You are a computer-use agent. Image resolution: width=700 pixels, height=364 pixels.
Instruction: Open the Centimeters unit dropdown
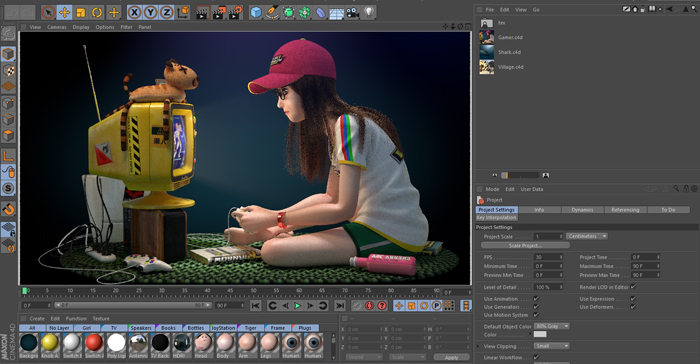coord(587,236)
